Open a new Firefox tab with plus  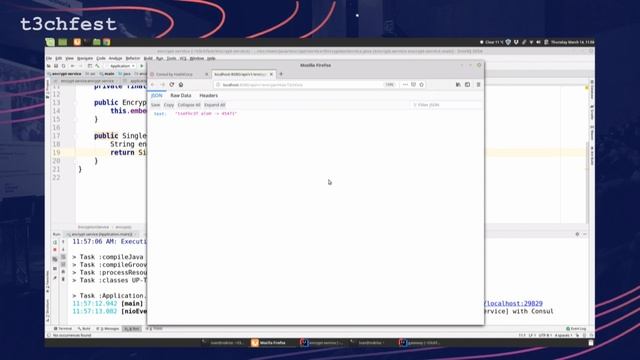[x=281, y=74]
